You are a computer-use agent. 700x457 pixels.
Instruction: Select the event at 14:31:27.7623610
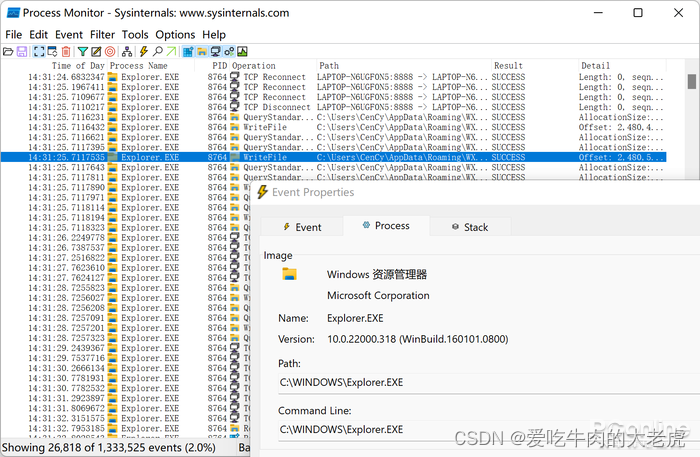(125, 268)
